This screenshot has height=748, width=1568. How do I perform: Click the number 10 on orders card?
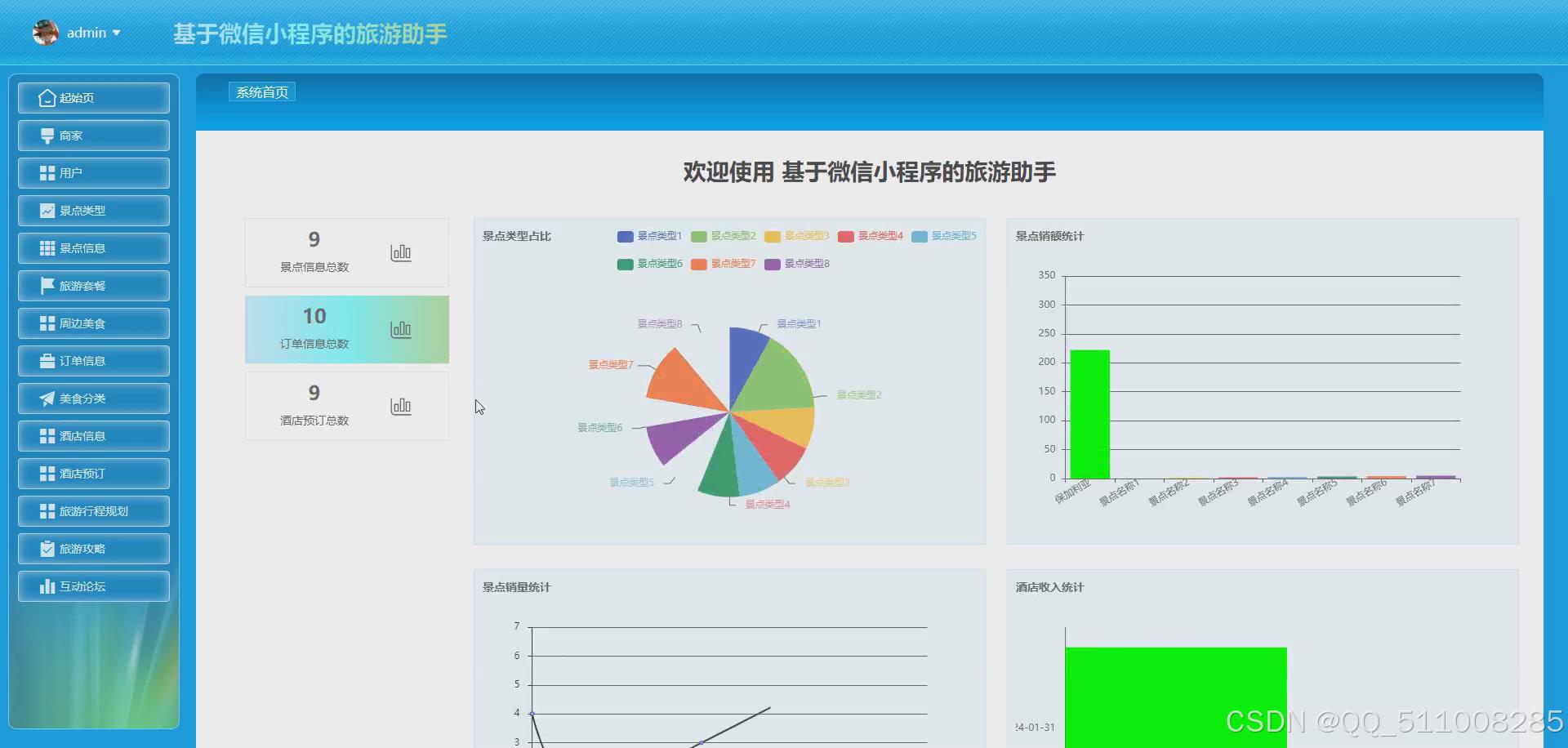coord(314,316)
